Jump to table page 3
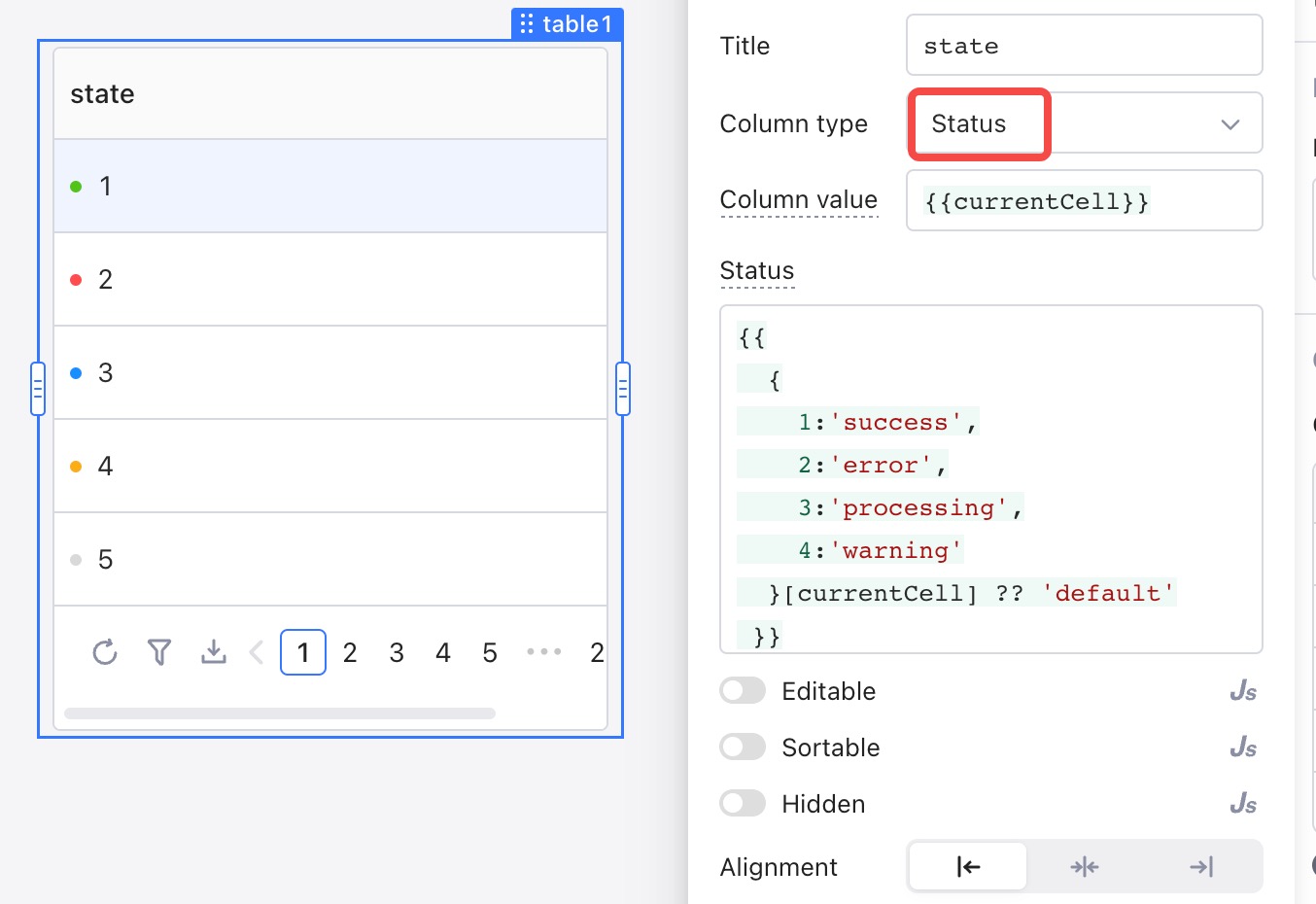Screen dimensions: 1316x904 pos(397,652)
